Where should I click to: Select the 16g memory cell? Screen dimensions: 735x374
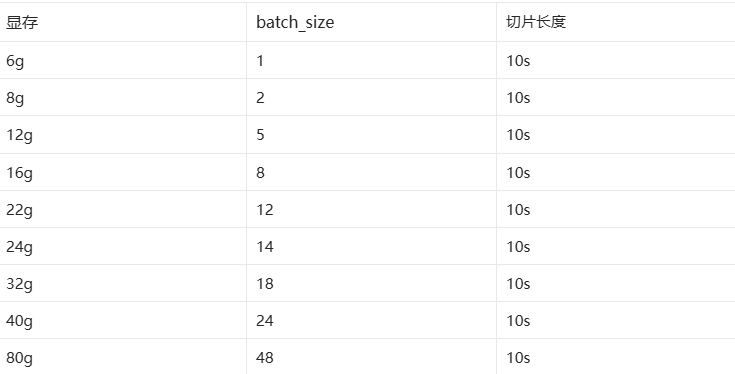point(19,173)
